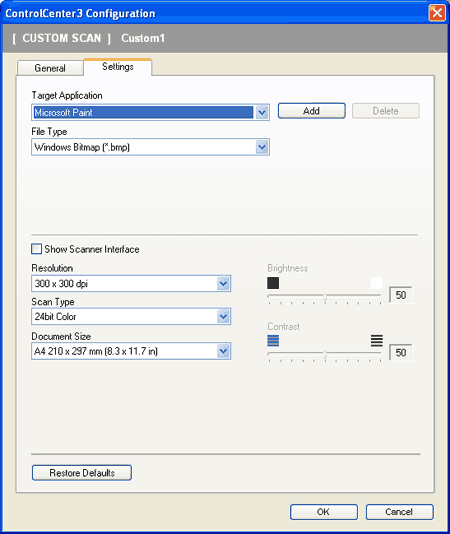Open the Document Size dropdown

click(x=223, y=351)
